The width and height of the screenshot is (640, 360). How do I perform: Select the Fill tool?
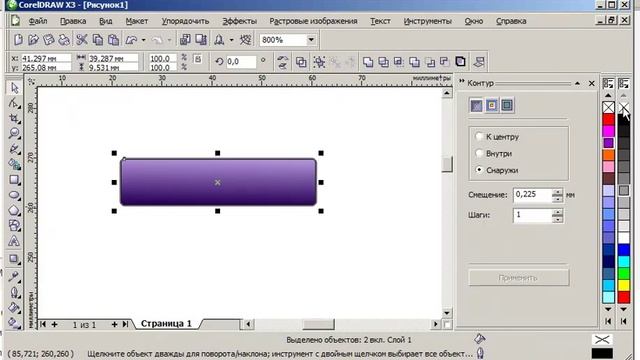14,307
